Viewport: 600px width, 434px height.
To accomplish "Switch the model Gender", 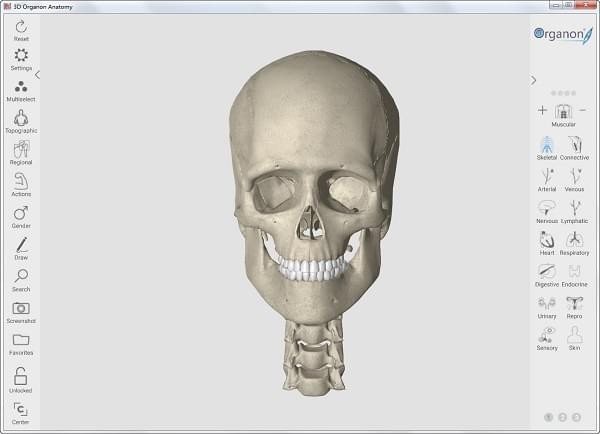I will [21, 213].
